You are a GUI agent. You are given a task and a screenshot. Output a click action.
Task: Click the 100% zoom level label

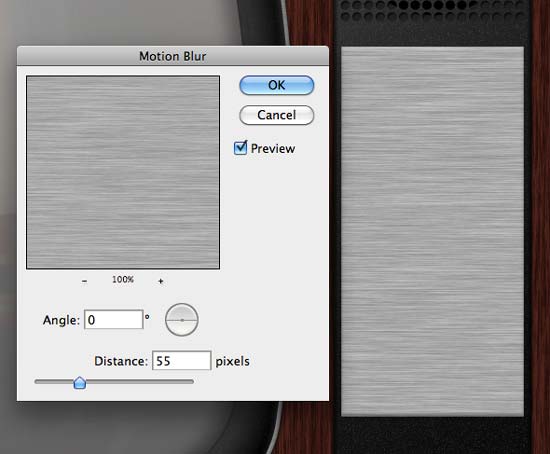tap(123, 280)
